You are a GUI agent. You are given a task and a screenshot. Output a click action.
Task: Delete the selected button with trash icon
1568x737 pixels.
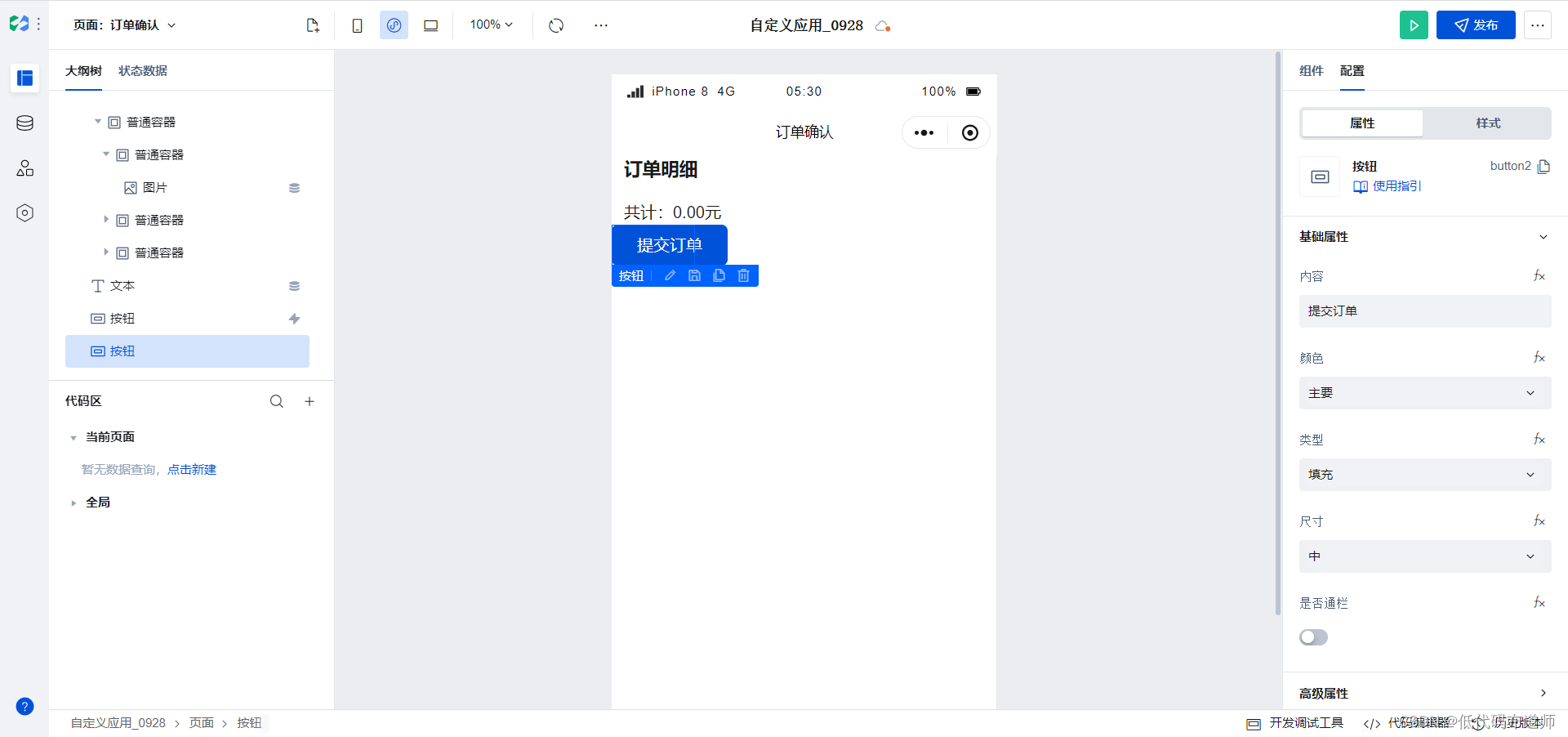[x=743, y=276]
